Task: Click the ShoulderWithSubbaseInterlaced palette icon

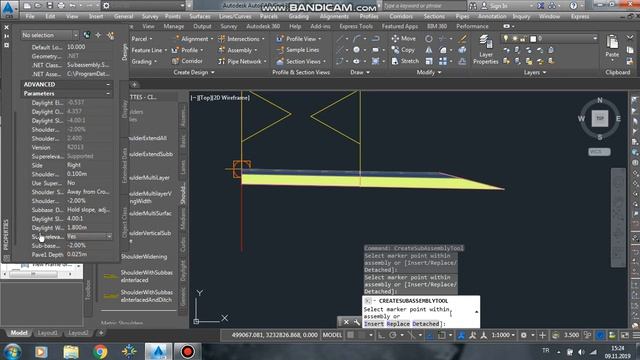Action: tap(111, 276)
